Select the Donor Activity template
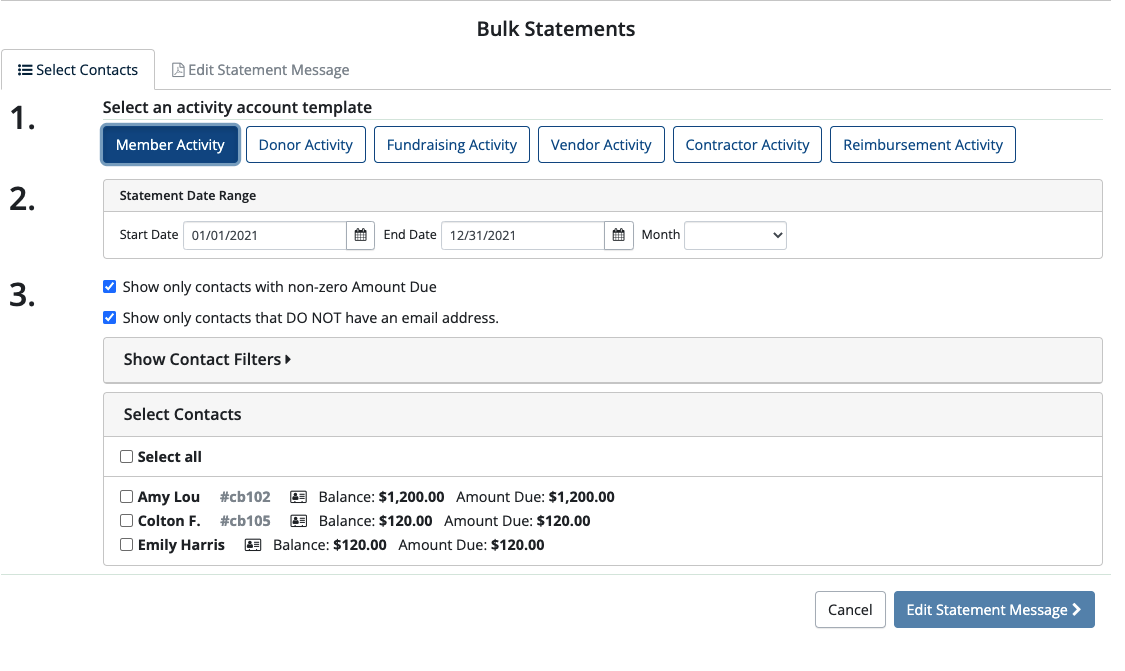1125x671 pixels. tap(305, 144)
